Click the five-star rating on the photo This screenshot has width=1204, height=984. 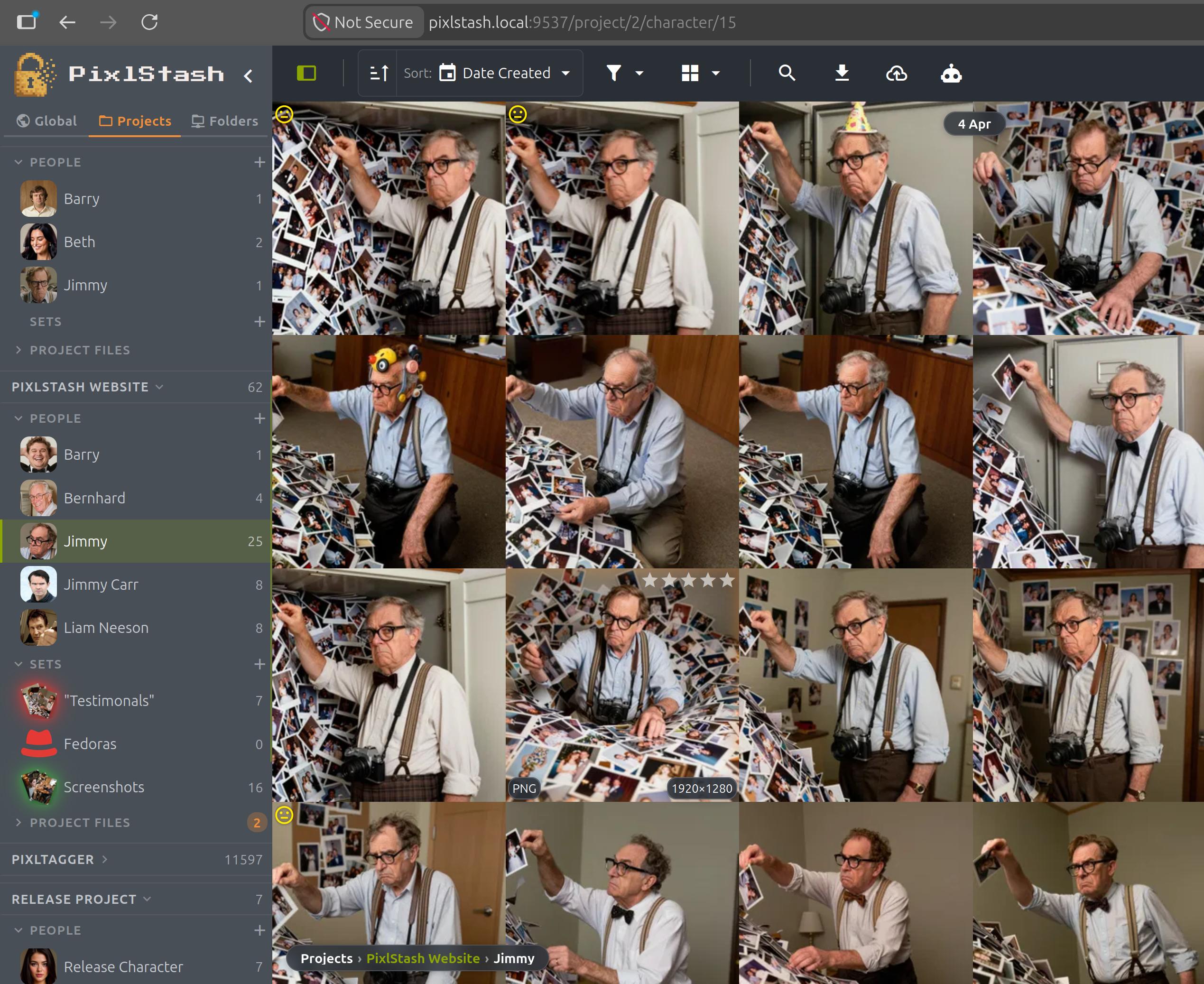pyautogui.click(x=688, y=580)
